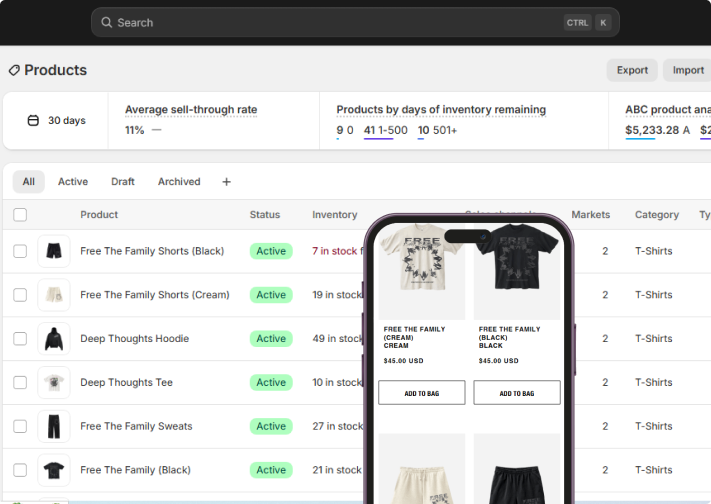This screenshot has width=711, height=504.
Task: Switch to the All tab
Action: (29, 182)
